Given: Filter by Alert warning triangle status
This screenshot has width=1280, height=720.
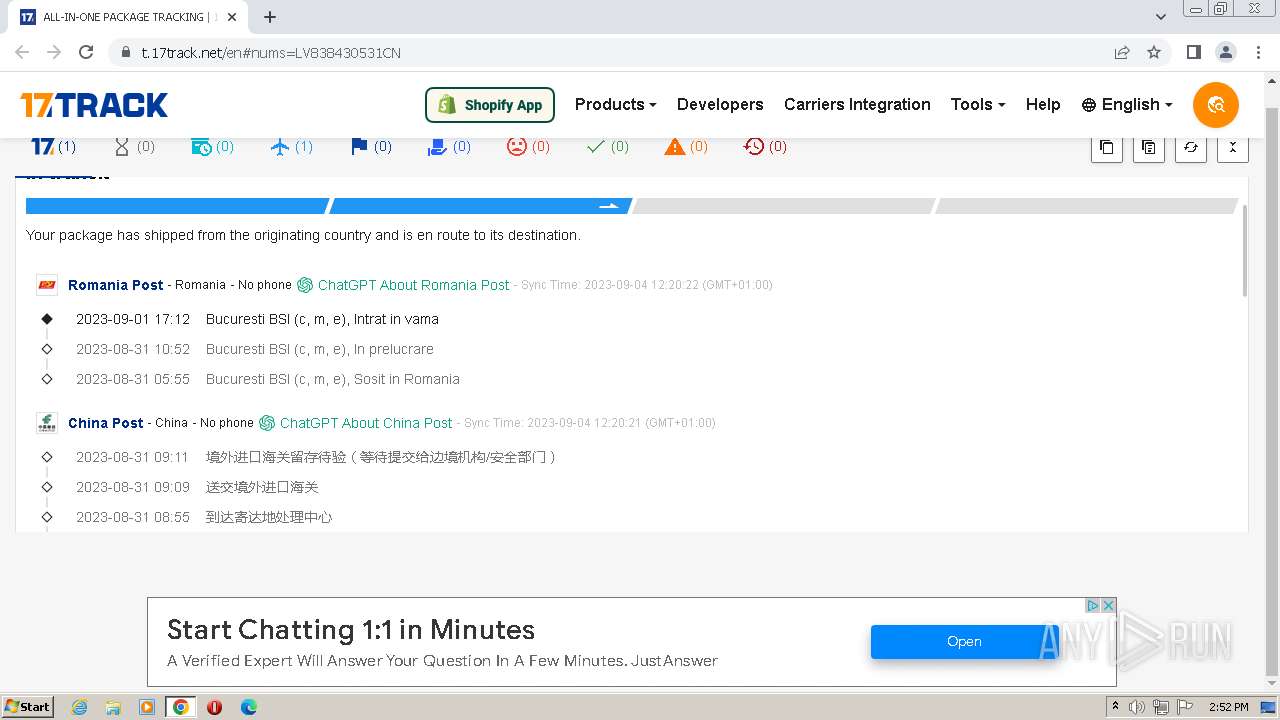Looking at the screenshot, I should click(686, 146).
